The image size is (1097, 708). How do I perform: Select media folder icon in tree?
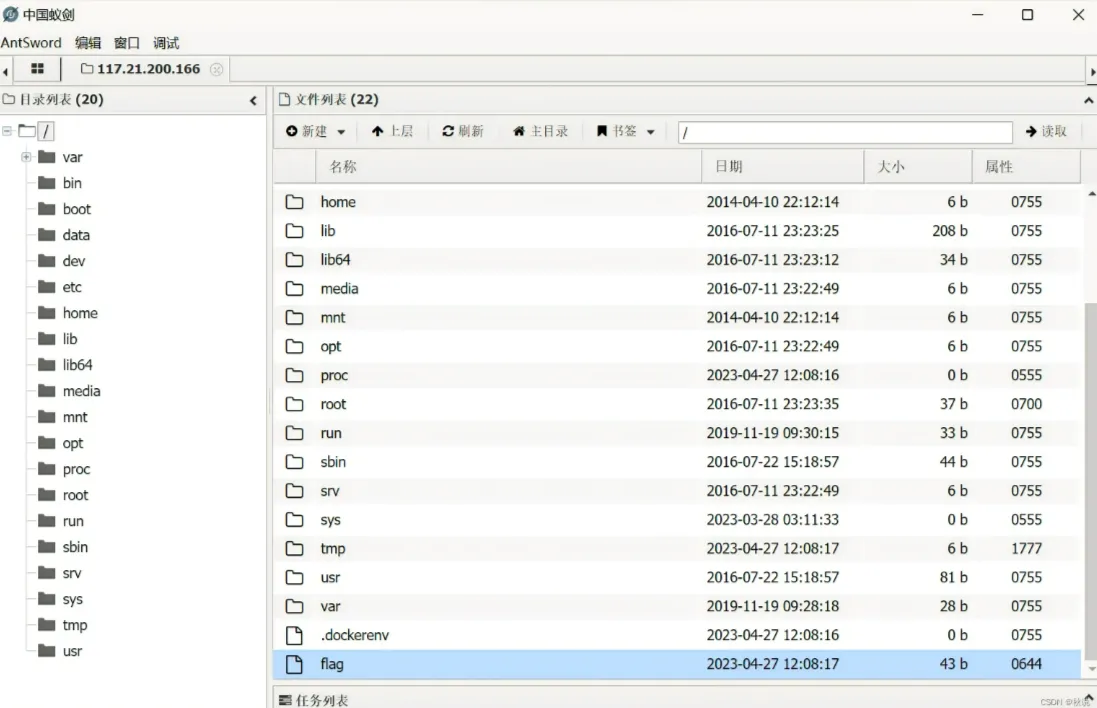(x=47, y=390)
